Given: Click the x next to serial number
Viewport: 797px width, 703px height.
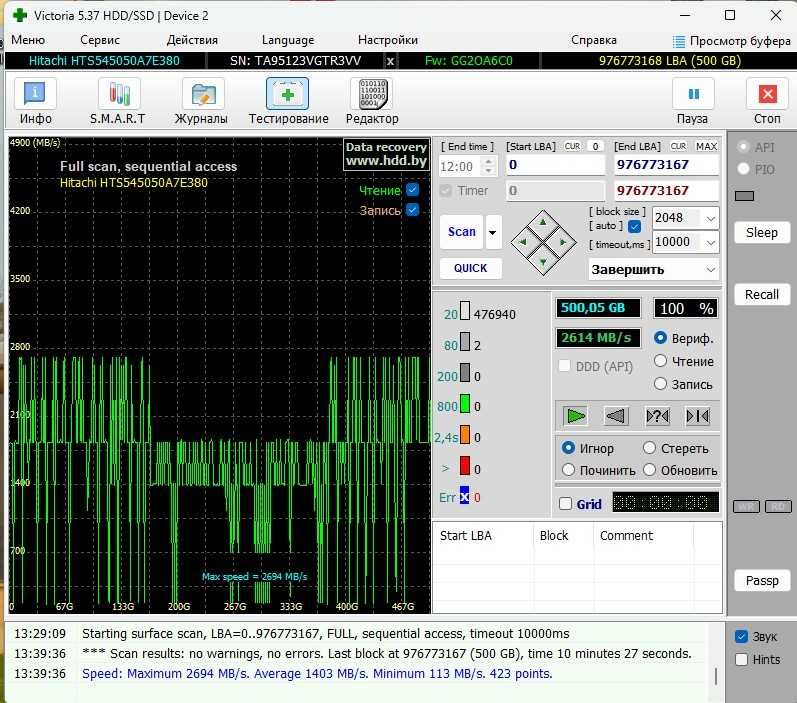Looking at the screenshot, I should (x=390, y=61).
